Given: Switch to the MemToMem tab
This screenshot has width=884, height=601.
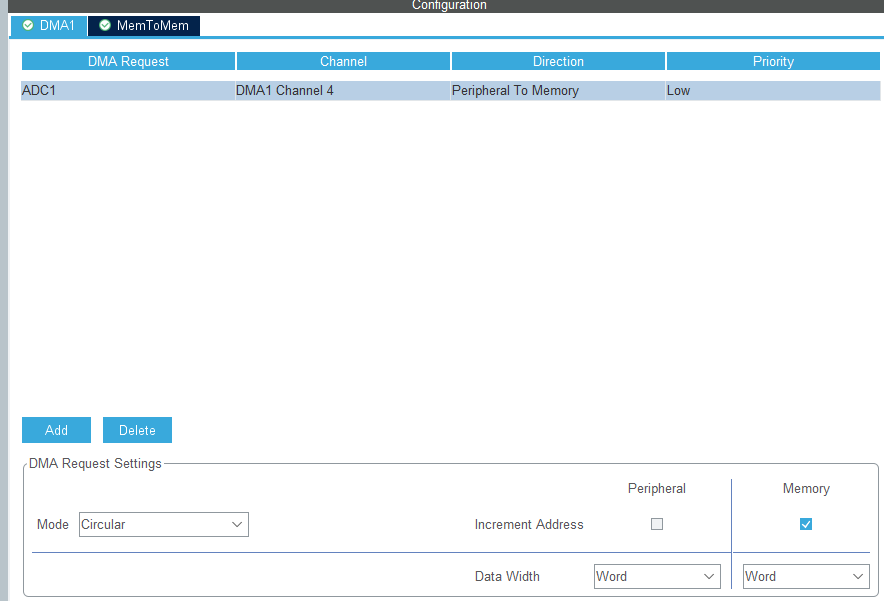Looking at the screenshot, I should coord(150,25).
